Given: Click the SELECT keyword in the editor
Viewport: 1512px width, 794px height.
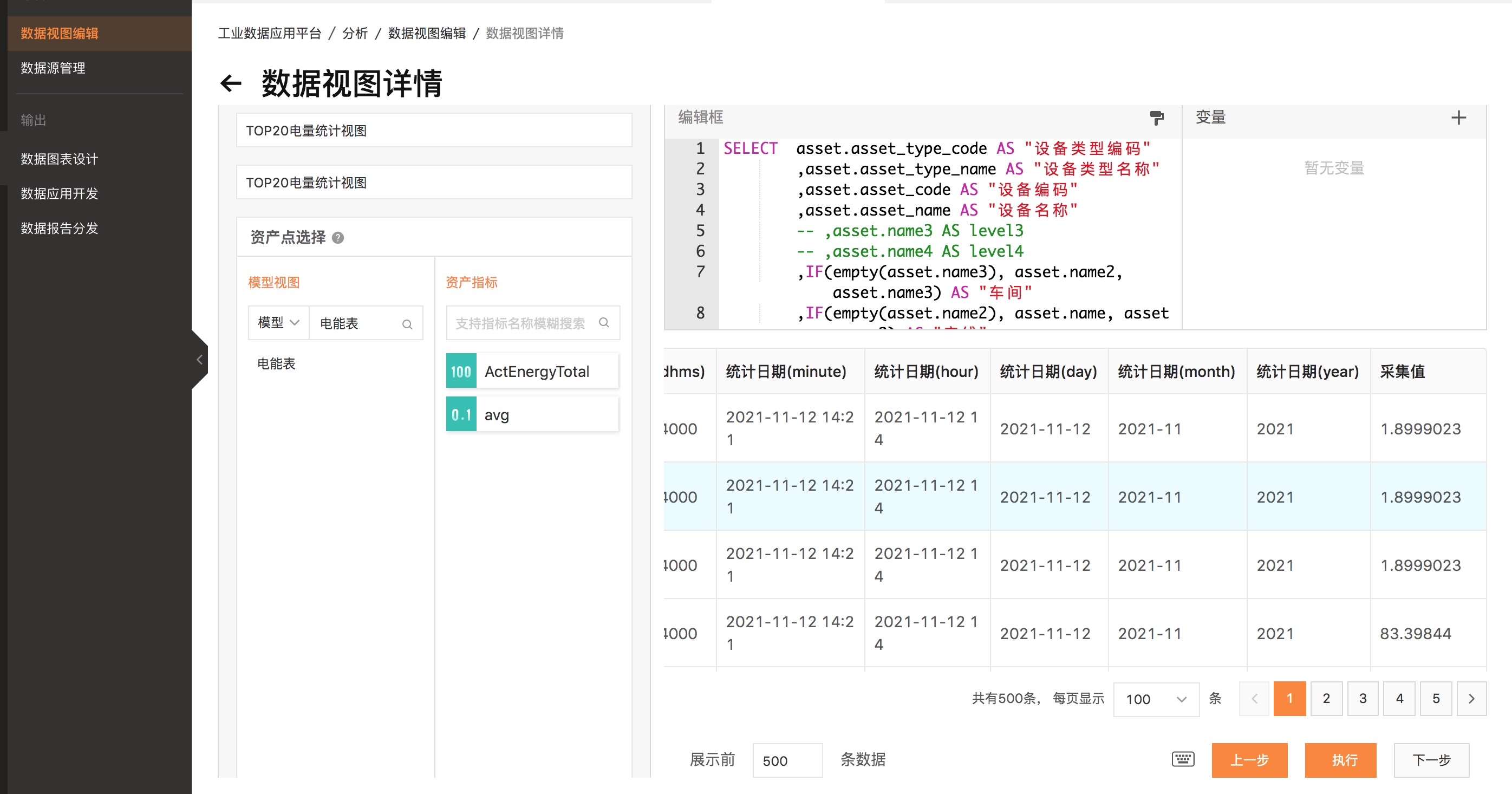Looking at the screenshot, I should 750,148.
